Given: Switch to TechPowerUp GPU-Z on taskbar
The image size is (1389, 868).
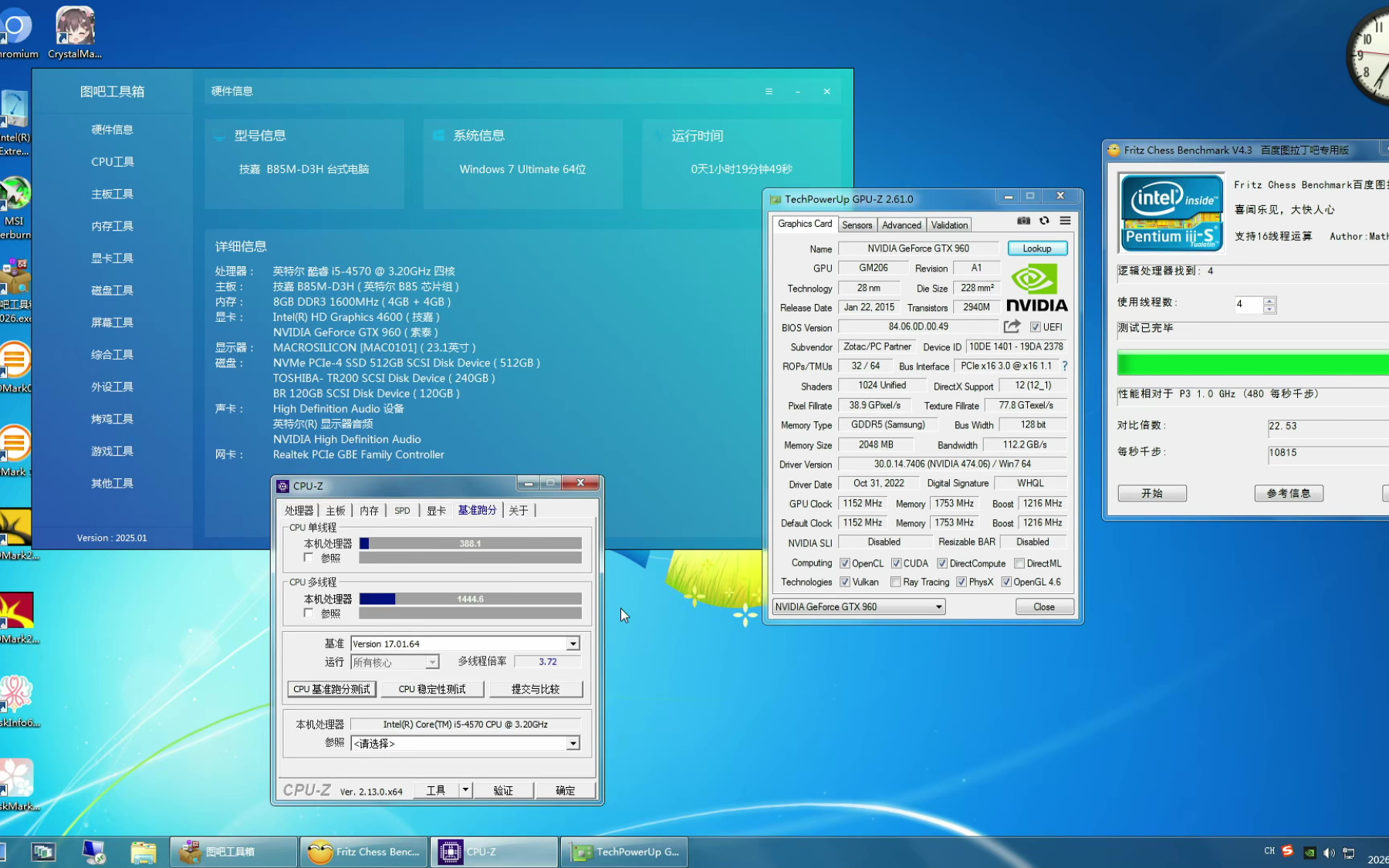Looking at the screenshot, I should click(625, 852).
